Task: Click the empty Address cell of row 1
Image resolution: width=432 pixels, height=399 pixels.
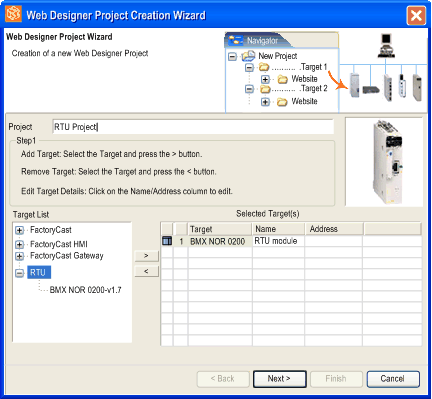Action: 334,241
